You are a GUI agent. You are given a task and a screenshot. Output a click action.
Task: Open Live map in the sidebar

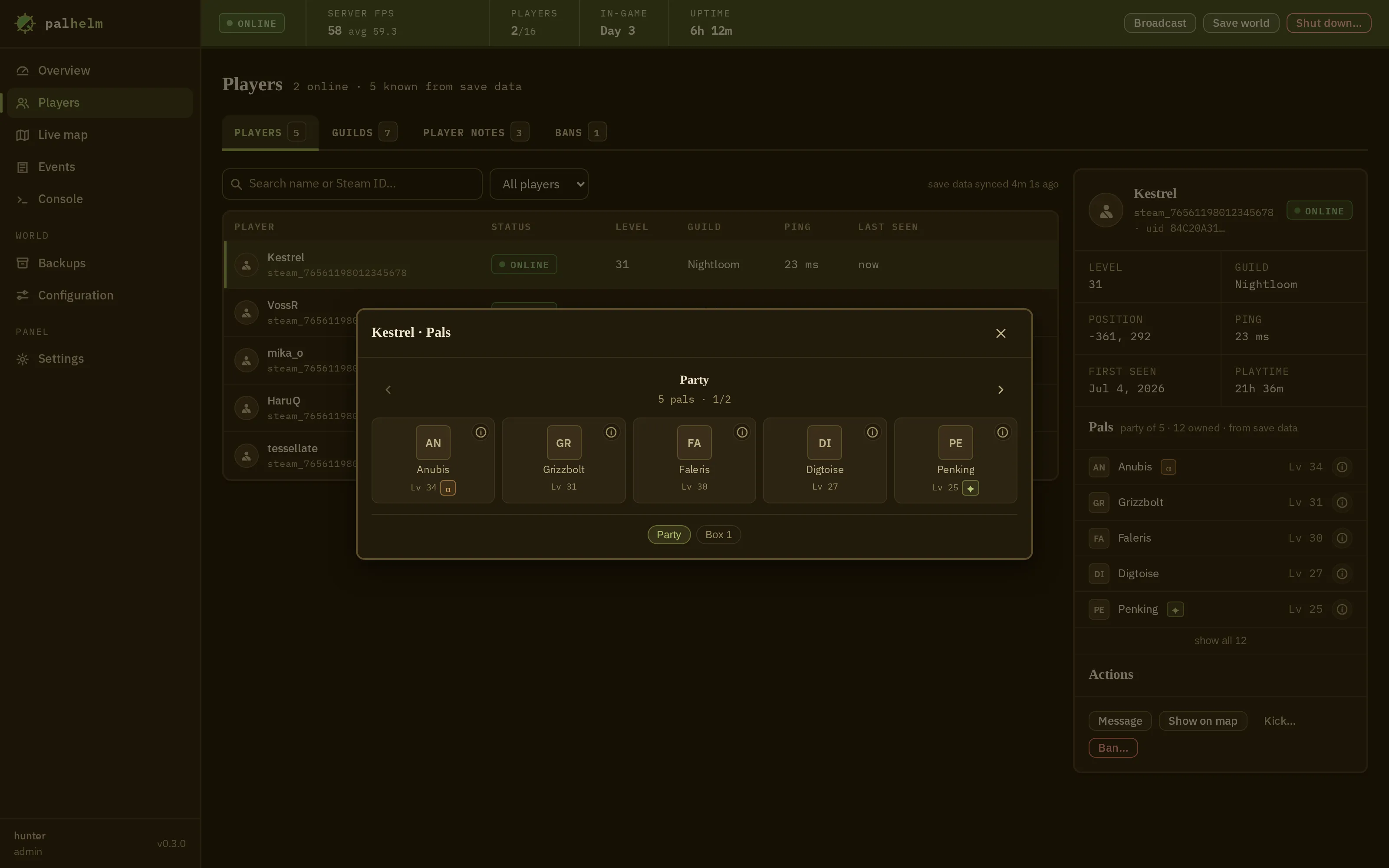(100, 135)
